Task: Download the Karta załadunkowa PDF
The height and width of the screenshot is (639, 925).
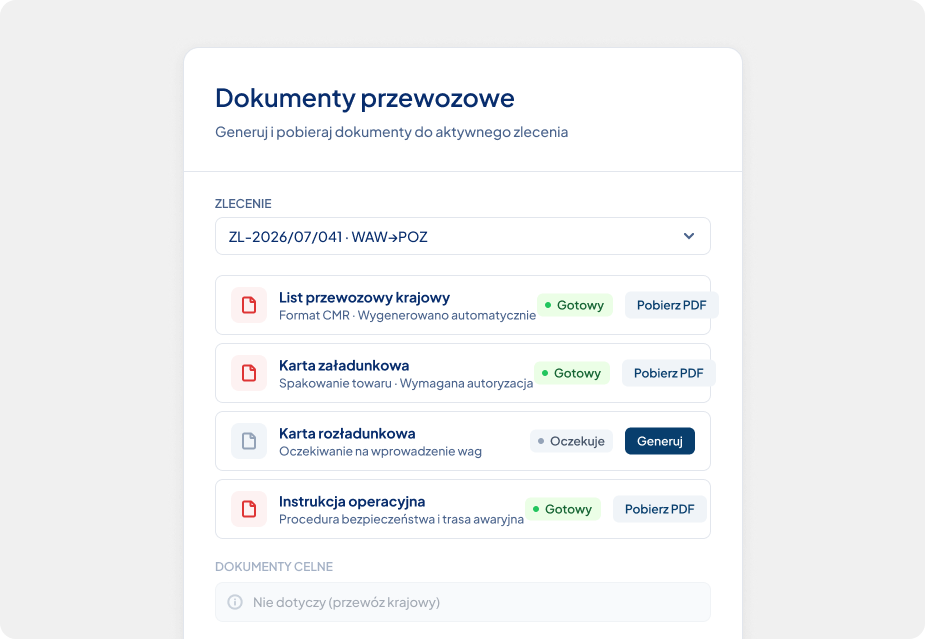Action: tap(668, 373)
